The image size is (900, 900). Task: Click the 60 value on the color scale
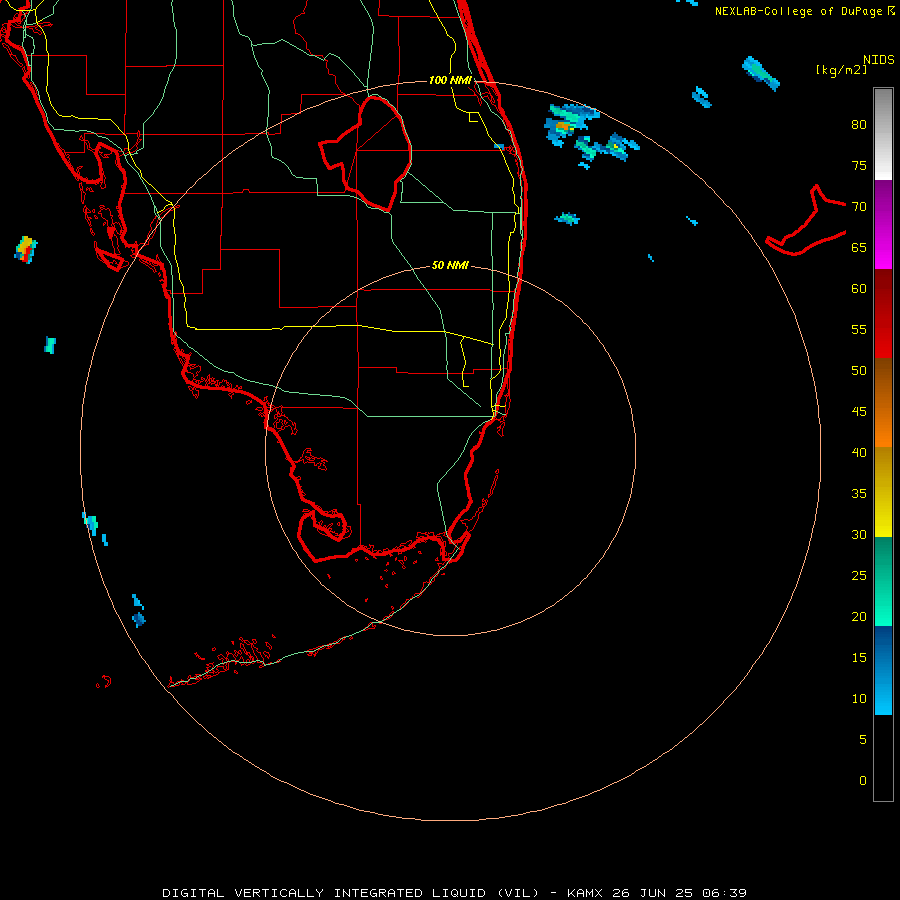coord(859,289)
